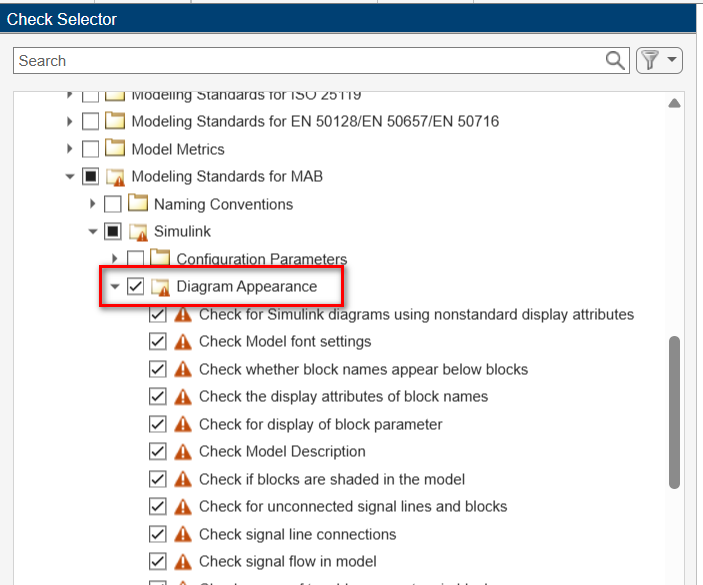The image size is (703, 585).
Task: Click warning icon beside Model font settings
Action: tap(183, 342)
